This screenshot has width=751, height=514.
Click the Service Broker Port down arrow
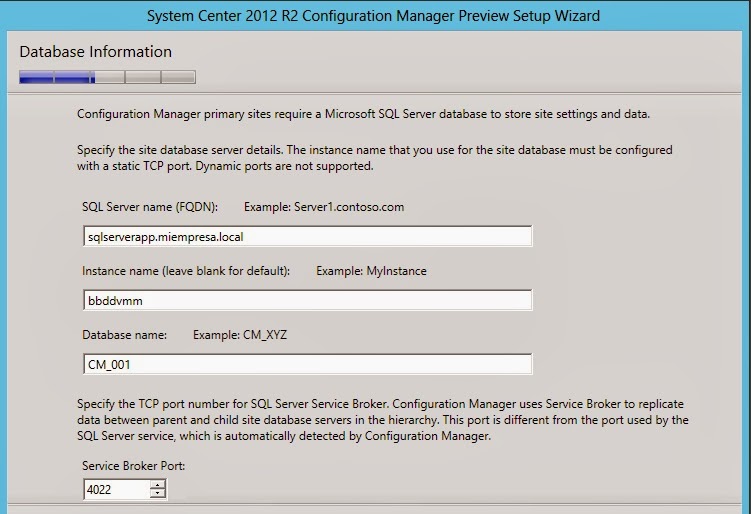(157, 493)
